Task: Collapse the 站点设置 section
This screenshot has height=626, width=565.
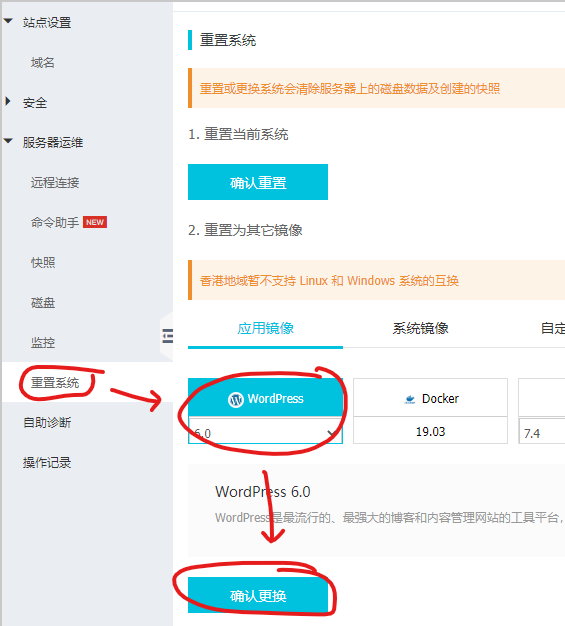Action: point(8,21)
